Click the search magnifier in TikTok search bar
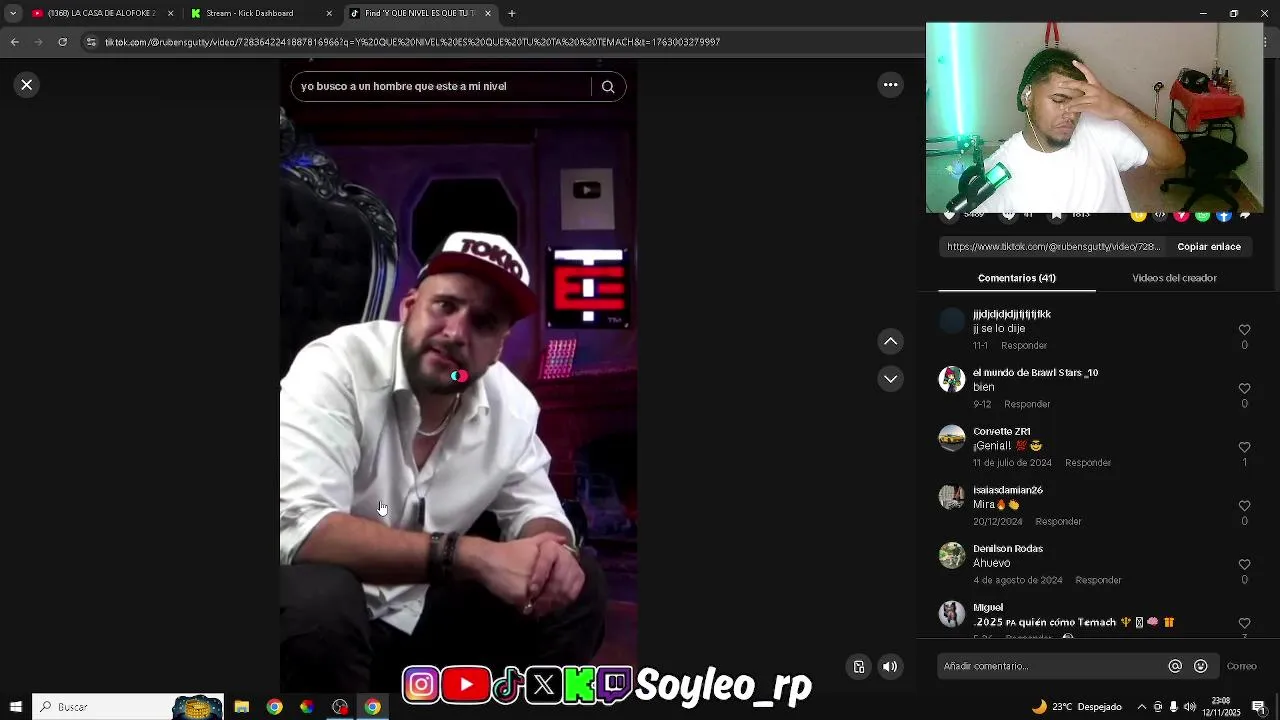The image size is (1280, 720). (x=608, y=87)
